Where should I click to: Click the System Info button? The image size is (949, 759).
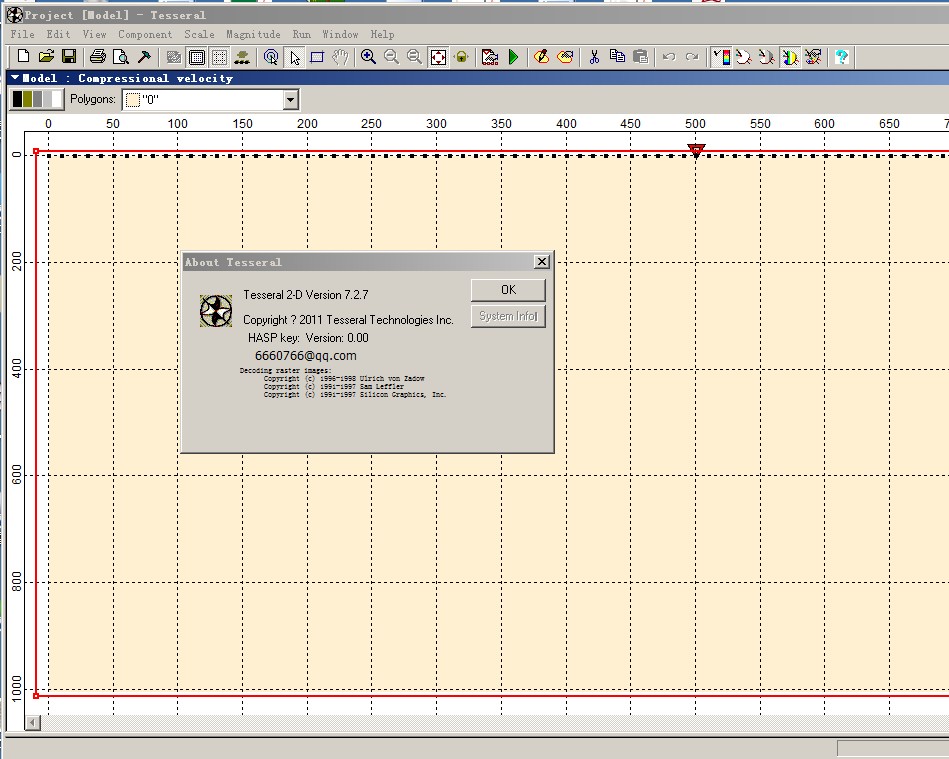[508, 316]
